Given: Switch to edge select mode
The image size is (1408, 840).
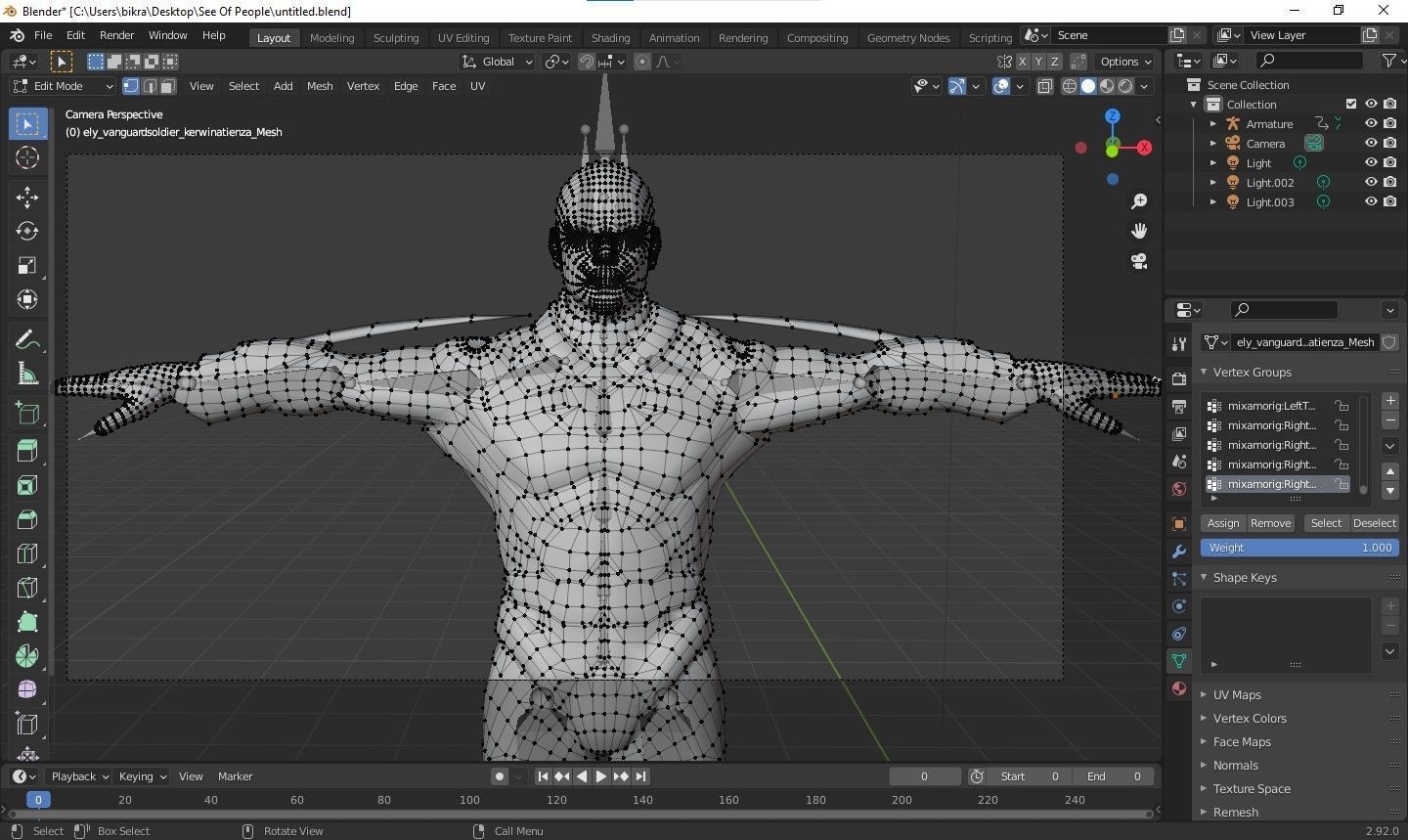Looking at the screenshot, I should 149,86.
